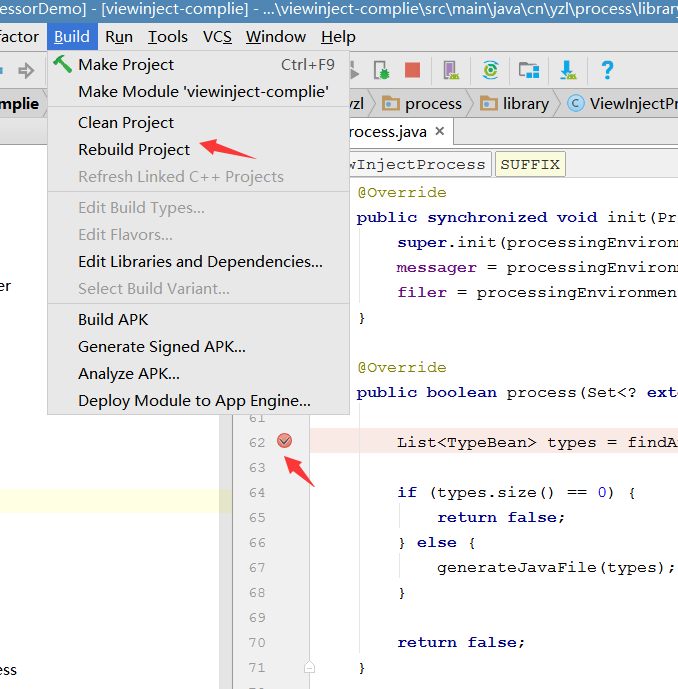Open the Build menu
The image size is (678, 689).
pyautogui.click(x=72, y=36)
